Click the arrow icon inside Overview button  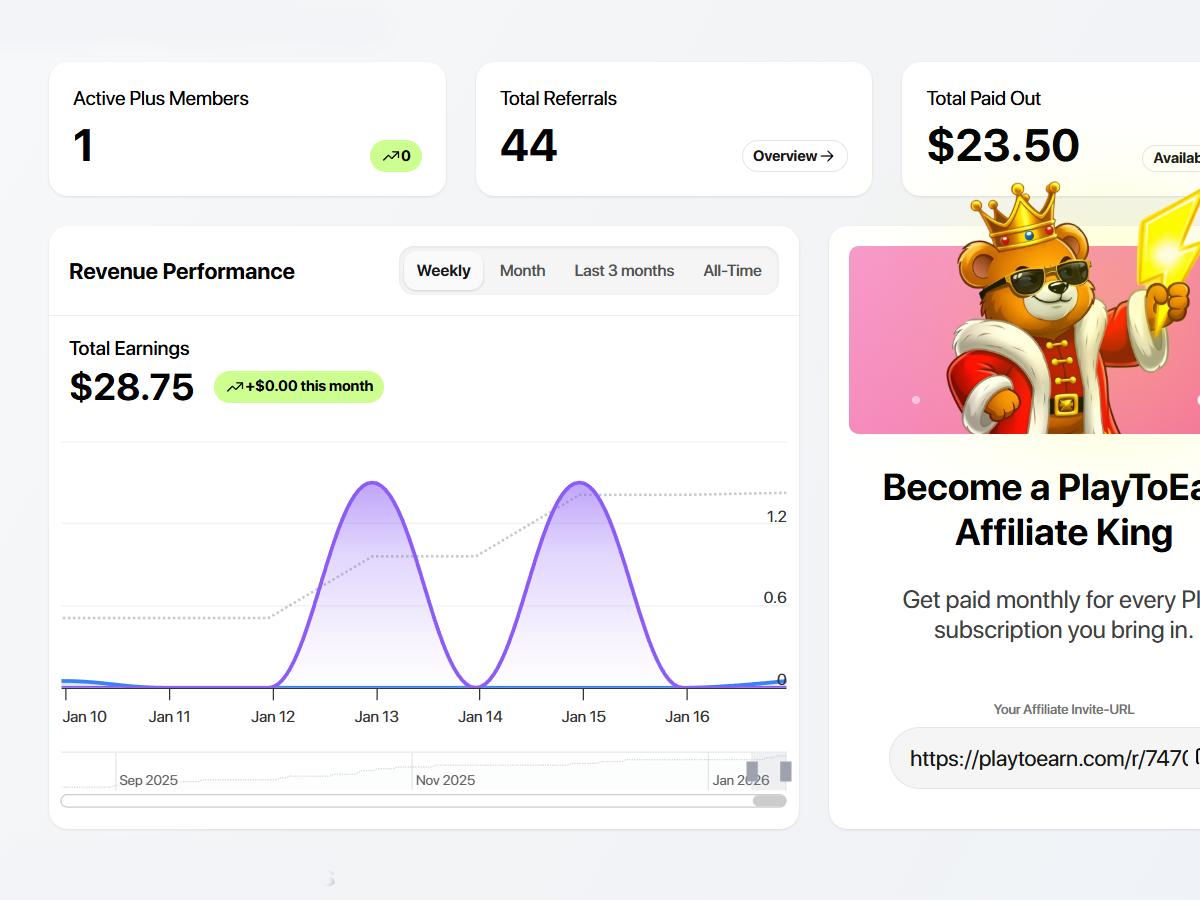[x=830, y=156]
